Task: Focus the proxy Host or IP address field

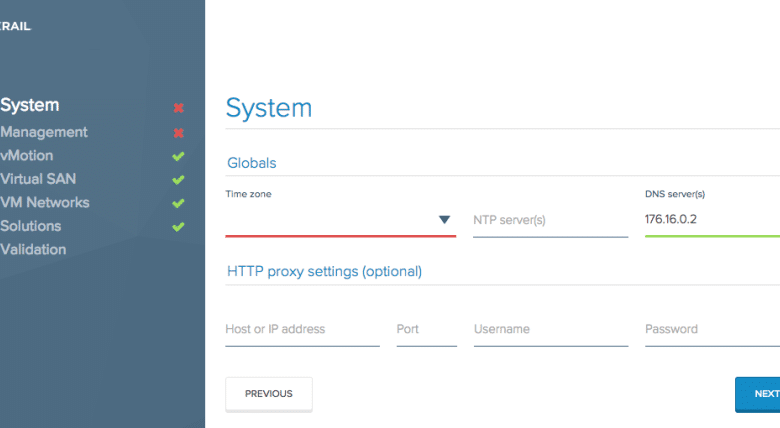Action: point(302,329)
